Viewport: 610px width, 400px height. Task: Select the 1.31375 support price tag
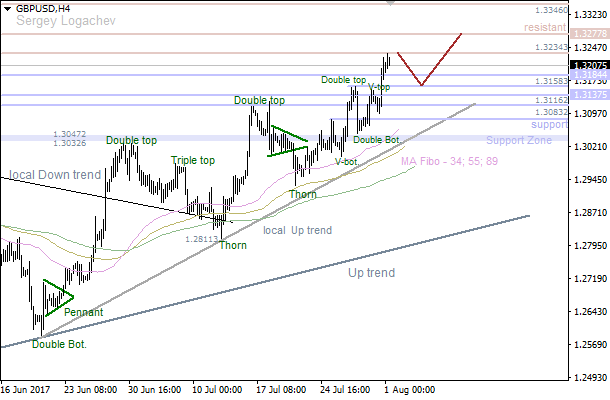pyautogui.click(x=587, y=94)
